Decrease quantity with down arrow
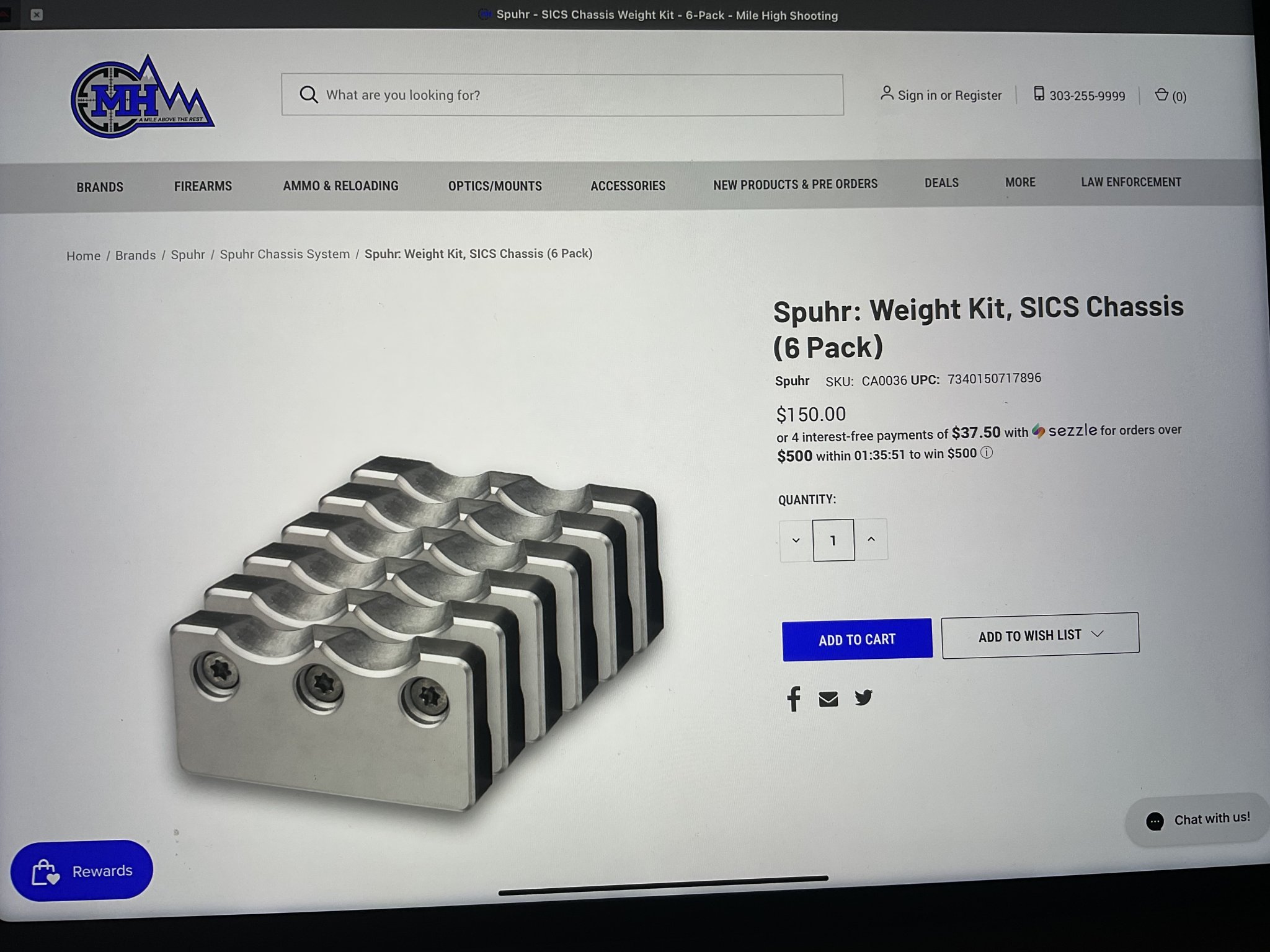The width and height of the screenshot is (1270, 952). [796, 540]
